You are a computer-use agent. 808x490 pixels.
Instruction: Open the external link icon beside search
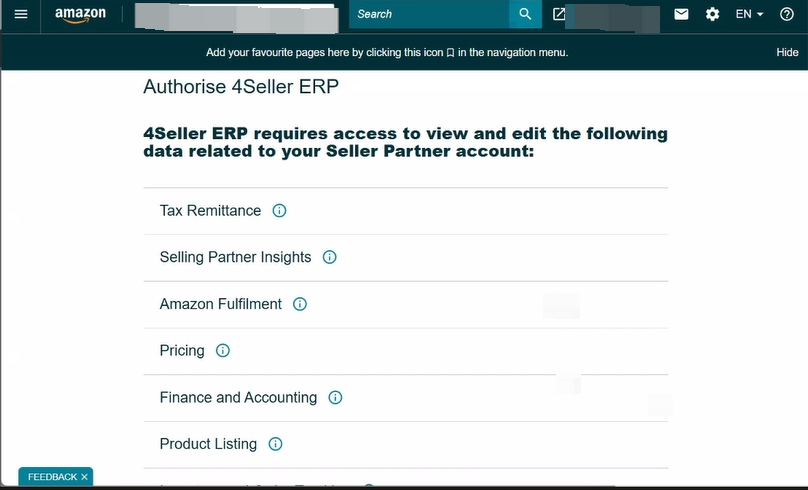pyautogui.click(x=559, y=14)
